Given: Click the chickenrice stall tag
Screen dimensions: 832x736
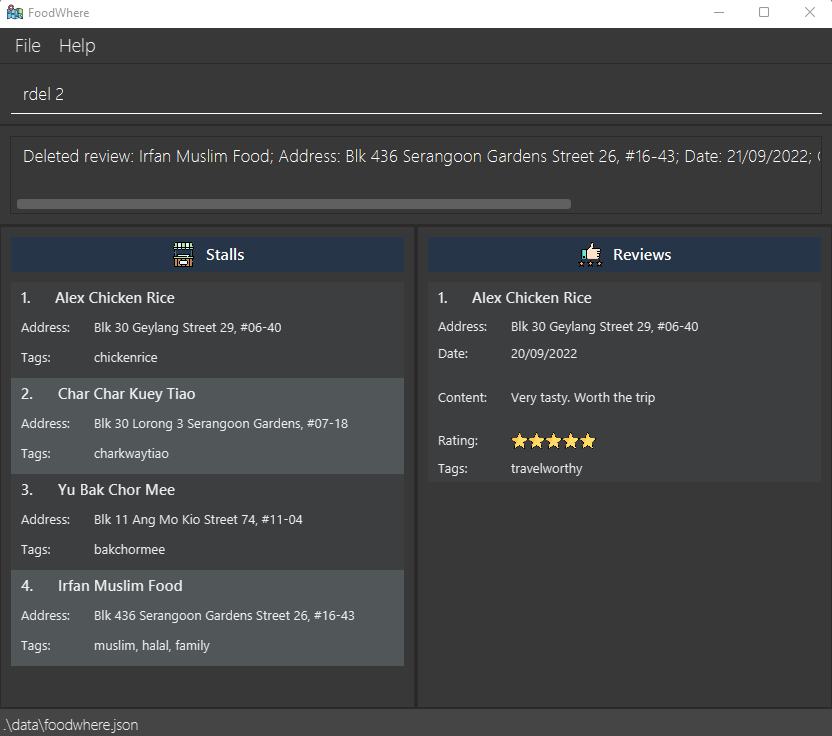Looking at the screenshot, I should (x=126, y=358).
